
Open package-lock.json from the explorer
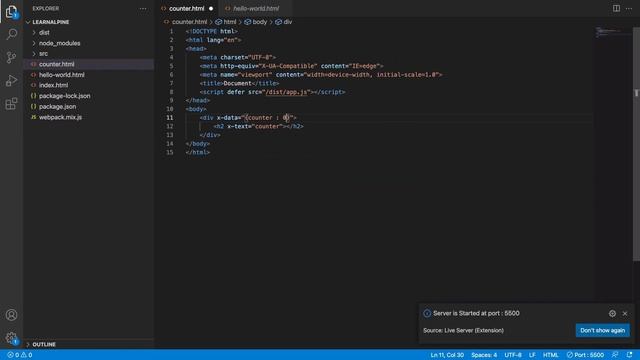point(64,96)
